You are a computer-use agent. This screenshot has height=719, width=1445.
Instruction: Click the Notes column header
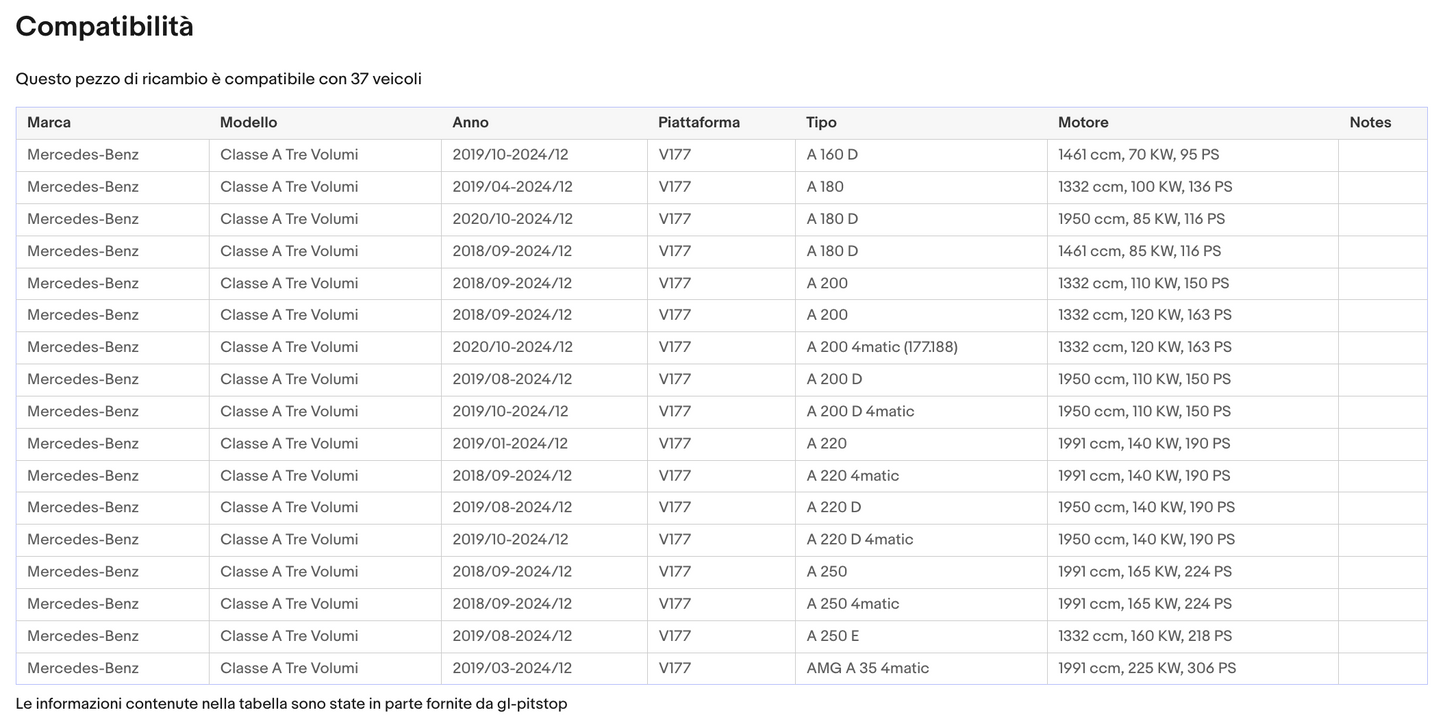[x=1370, y=123]
